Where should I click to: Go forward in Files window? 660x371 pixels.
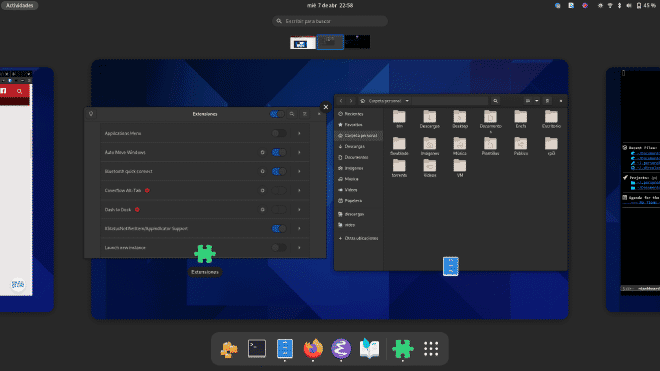coord(351,101)
